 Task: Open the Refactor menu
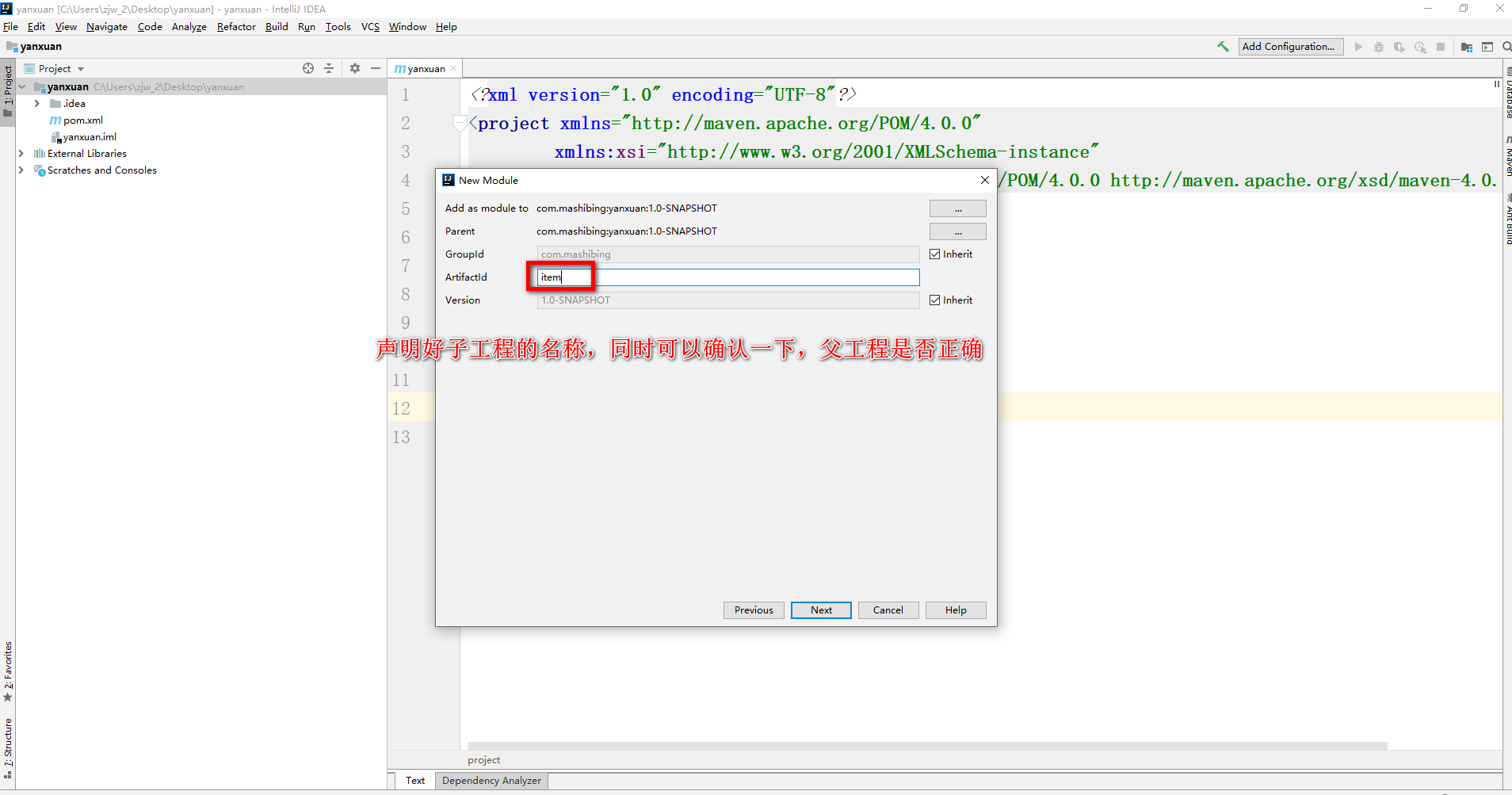[236, 27]
